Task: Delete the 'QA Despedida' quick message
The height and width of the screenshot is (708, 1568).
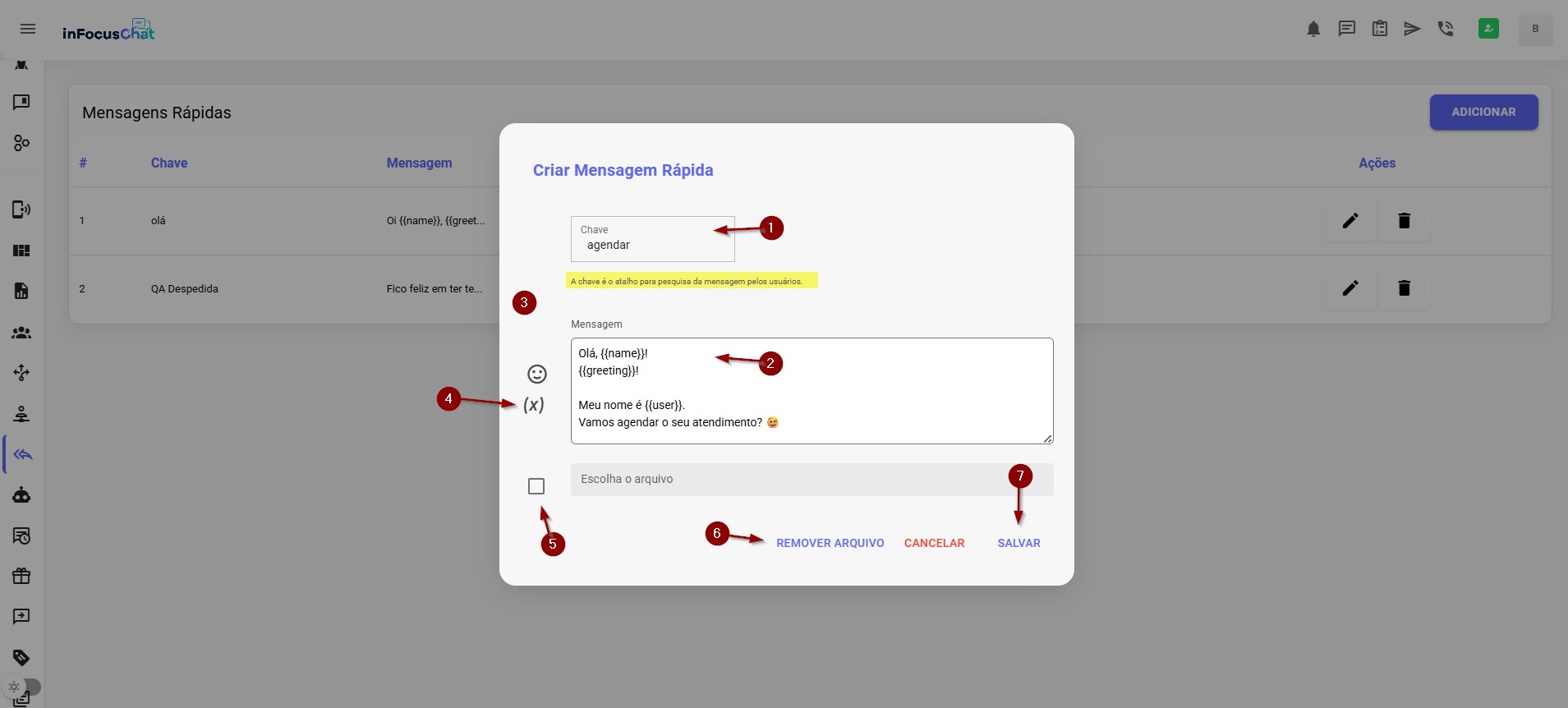Action: [x=1404, y=288]
